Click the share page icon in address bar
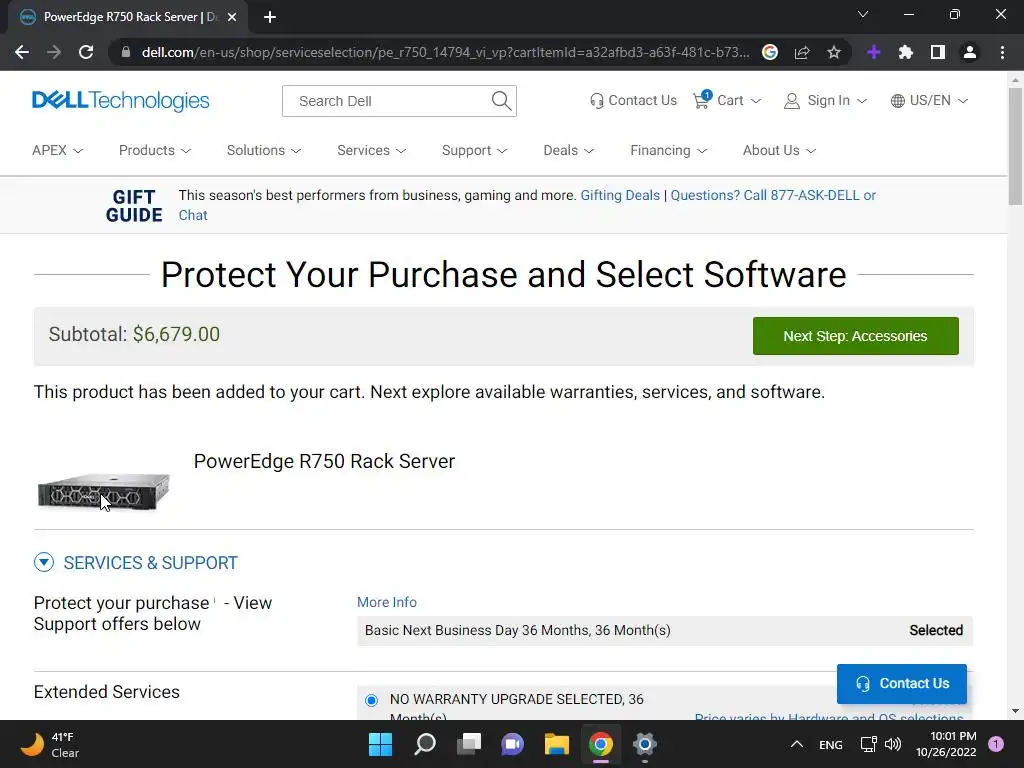Viewport: 1024px width, 768px height. tap(802, 52)
